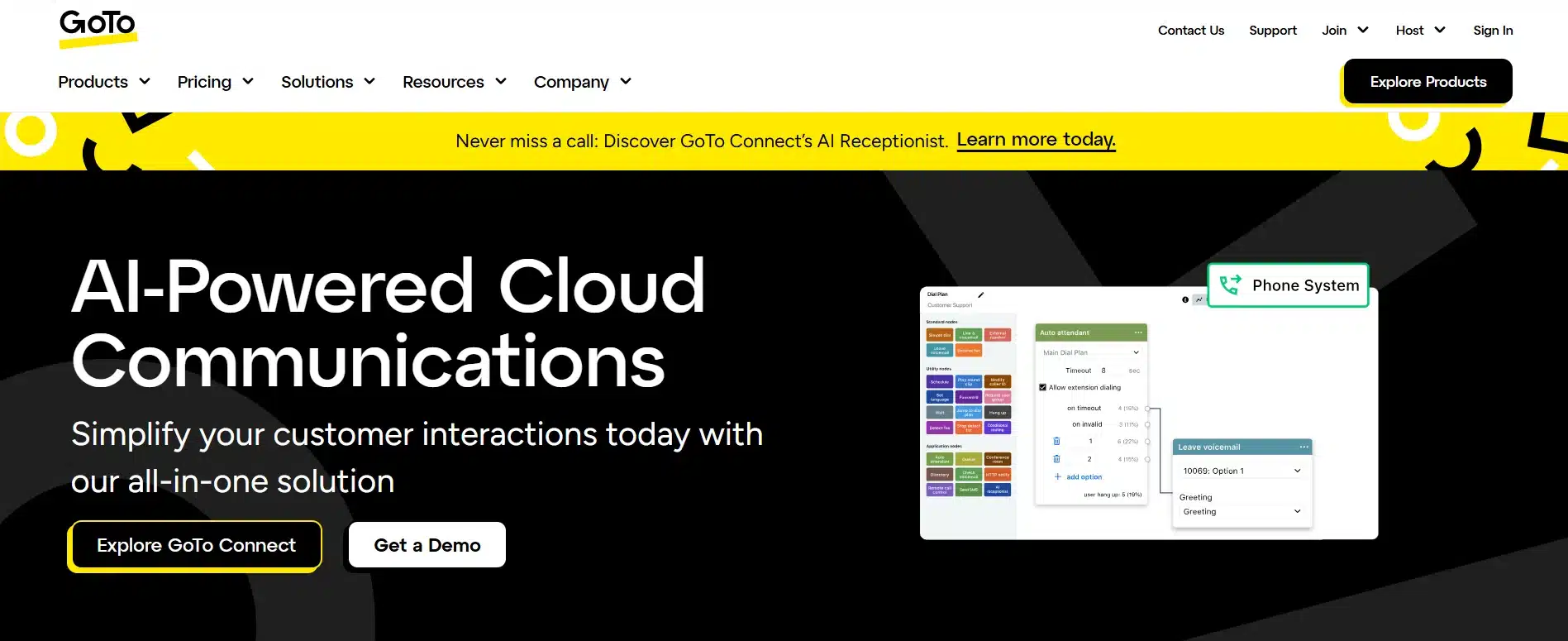Delete option 1 with its trash icon
Screen dimensions: 1568x641
1056,441
